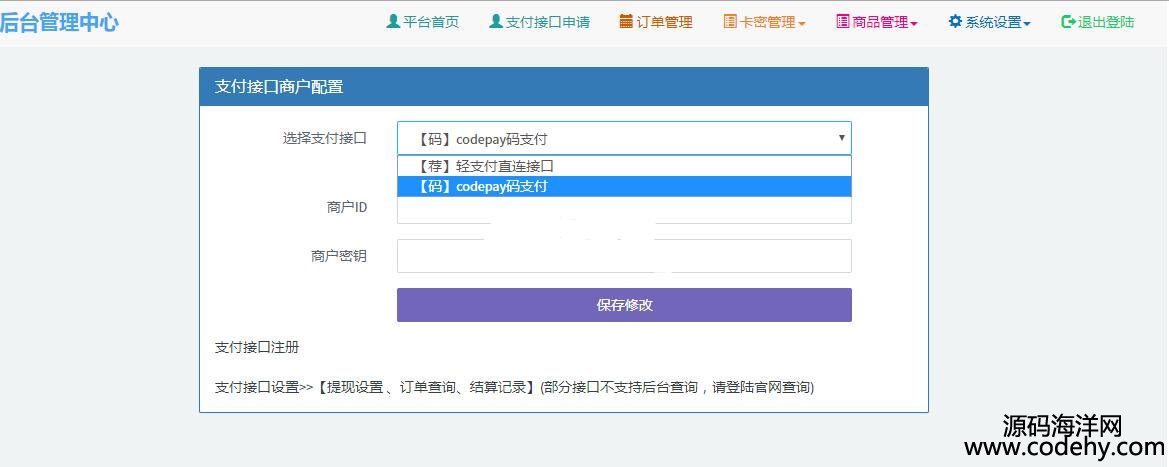Screen dimensions: 1169x467
Task: Click the list icon beside 商品管理
Action: pyautogui.click(x=842, y=22)
